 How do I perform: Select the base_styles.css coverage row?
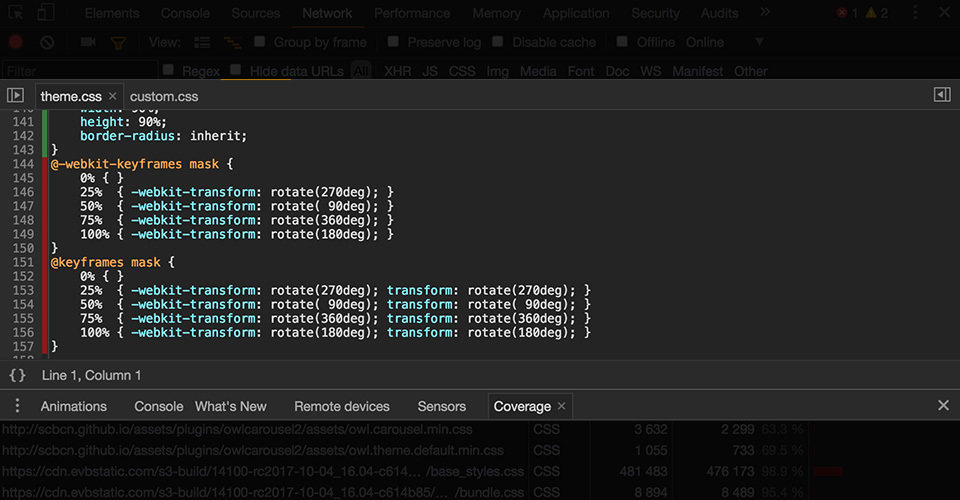pyautogui.click(x=480, y=471)
